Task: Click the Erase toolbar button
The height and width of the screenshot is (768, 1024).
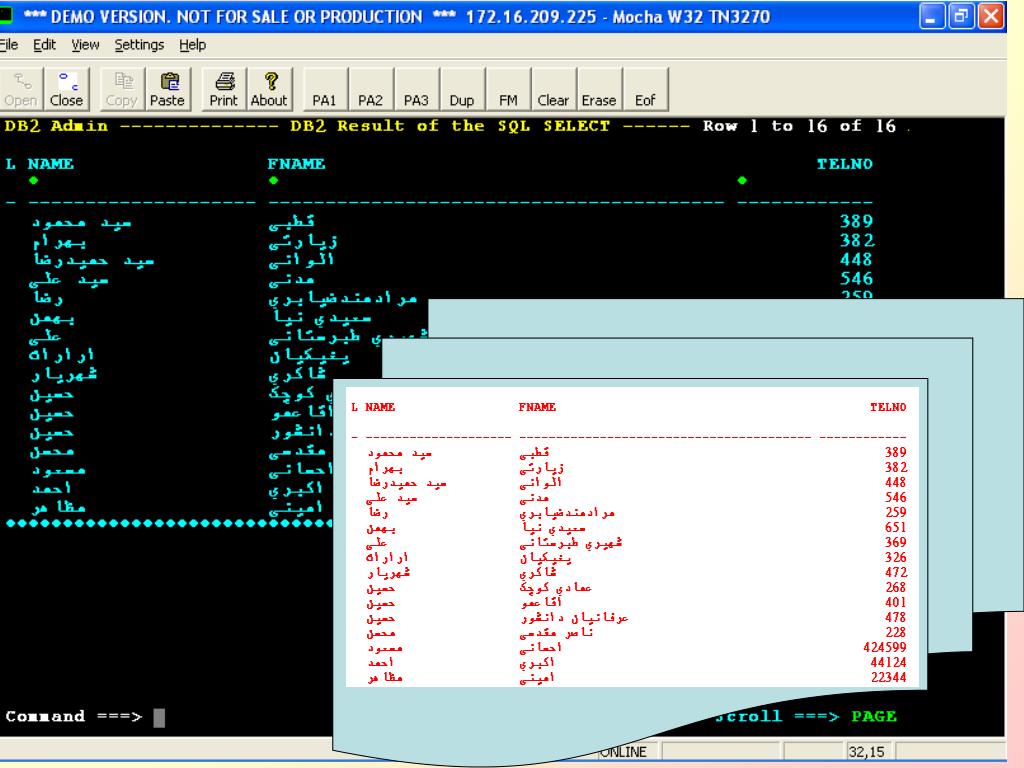Action: click(599, 89)
